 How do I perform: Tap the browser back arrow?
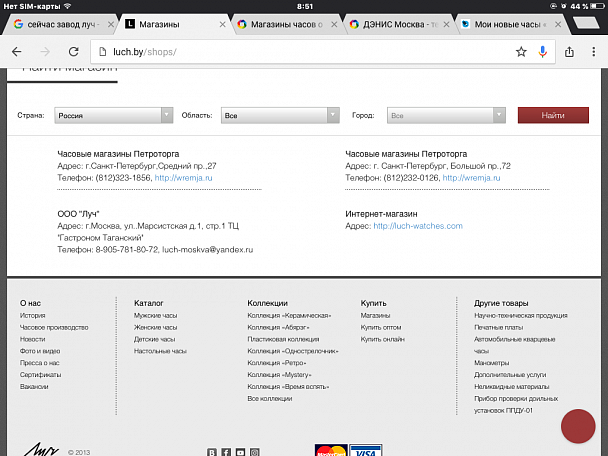pos(17,52)
